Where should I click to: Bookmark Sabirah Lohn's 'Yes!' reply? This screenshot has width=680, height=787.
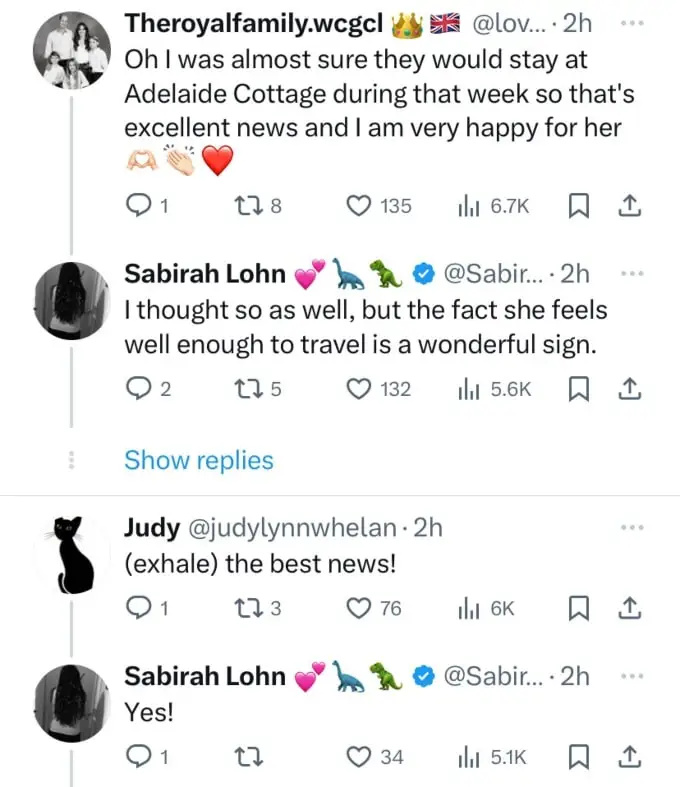click(x=578, y=757)
